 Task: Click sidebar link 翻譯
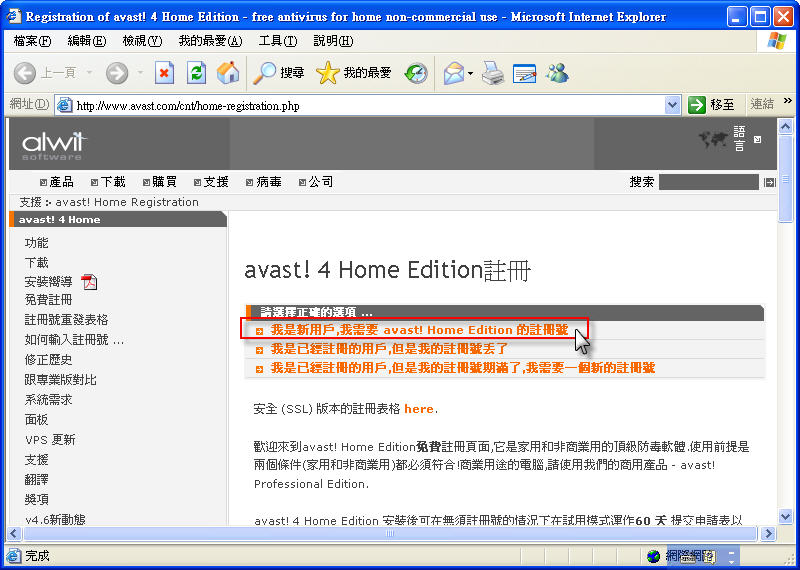37,479
